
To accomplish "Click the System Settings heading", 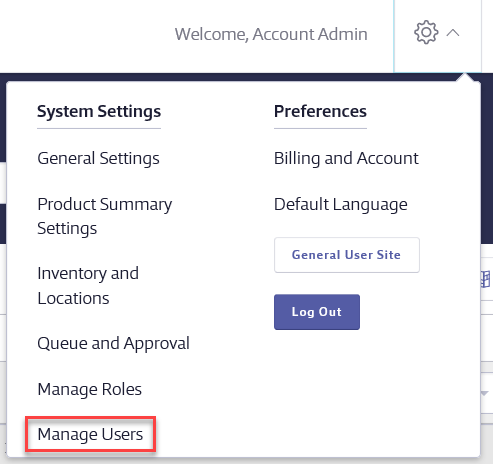I will [x=99, y=111].
